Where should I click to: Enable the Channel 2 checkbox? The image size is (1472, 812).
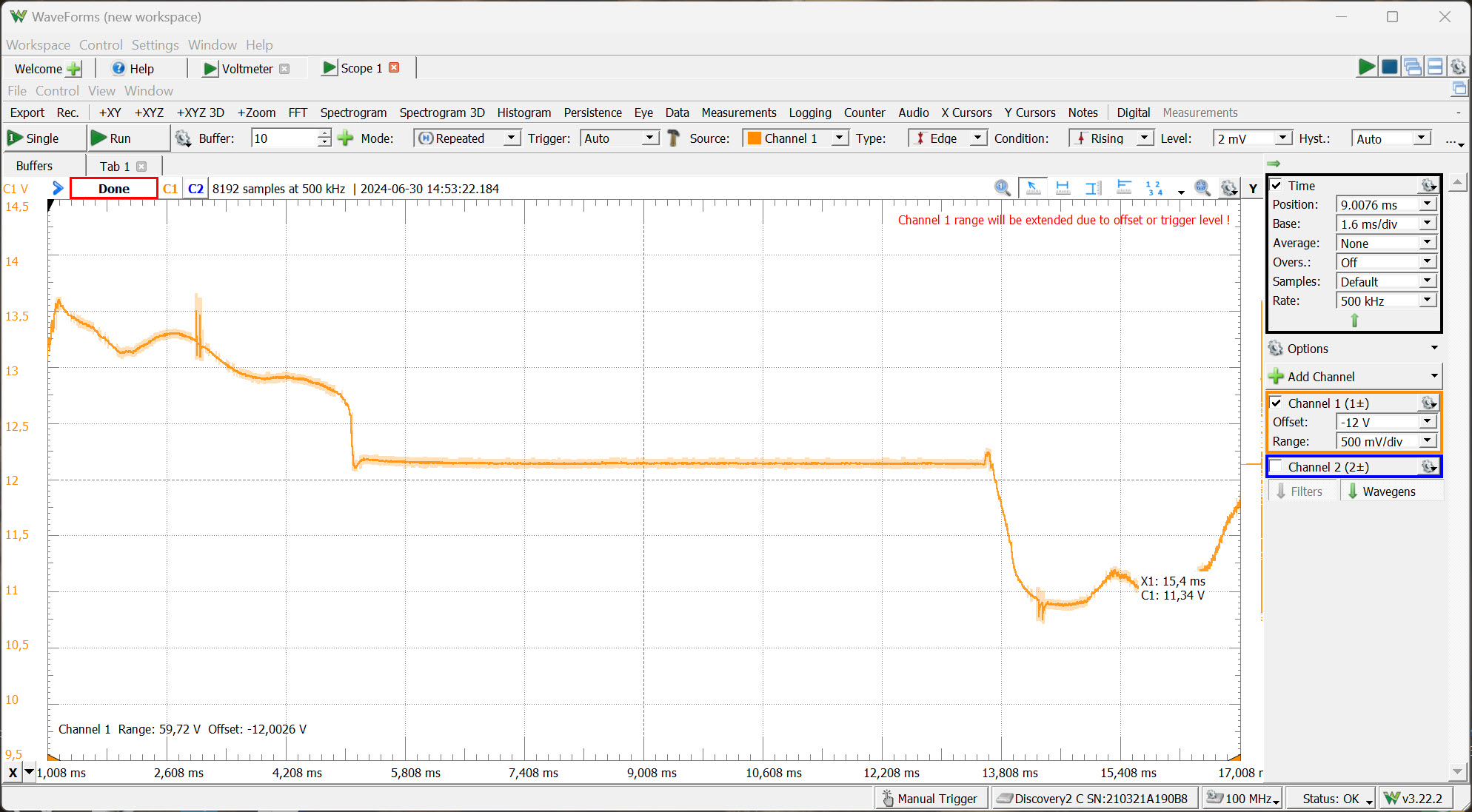[x=1277, y=467]
